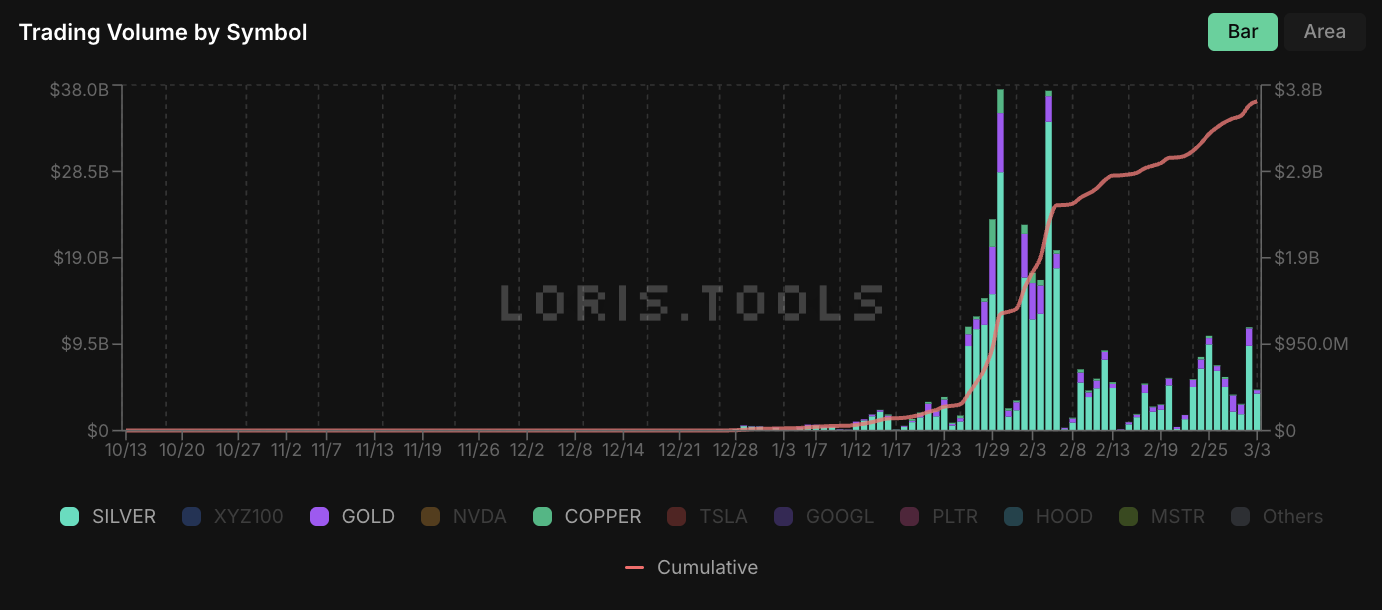1382x610 pixels.
Task: Click the GOLD purple color swatch
Action: coord(319,517)
